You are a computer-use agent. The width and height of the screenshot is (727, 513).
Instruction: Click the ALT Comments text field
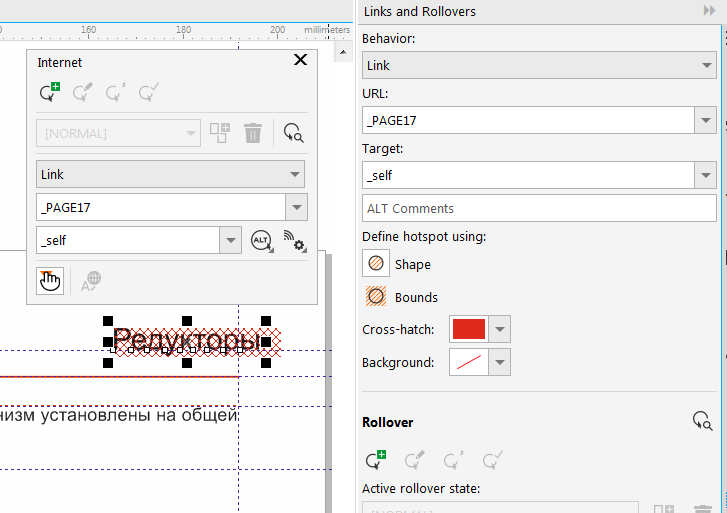(x=539, y=208)
